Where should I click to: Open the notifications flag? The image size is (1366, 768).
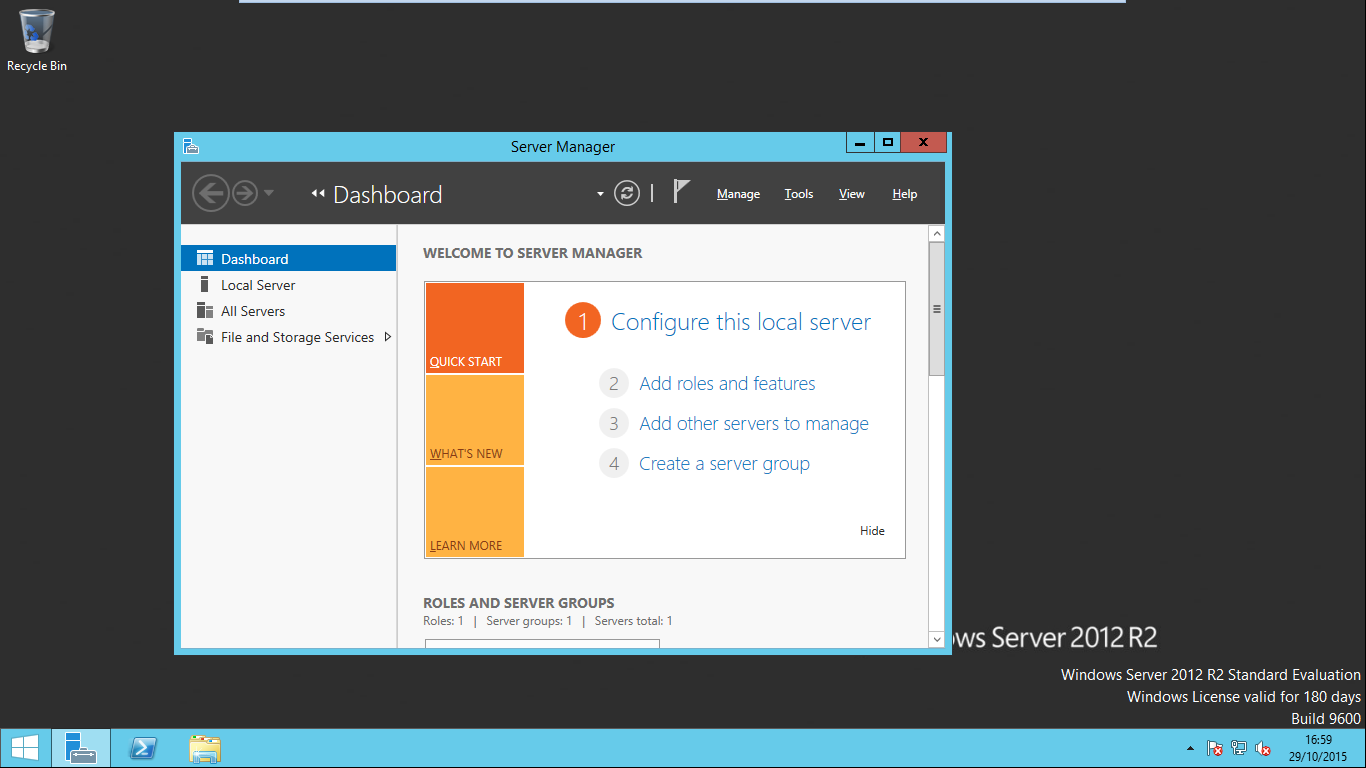click(681, 191)
